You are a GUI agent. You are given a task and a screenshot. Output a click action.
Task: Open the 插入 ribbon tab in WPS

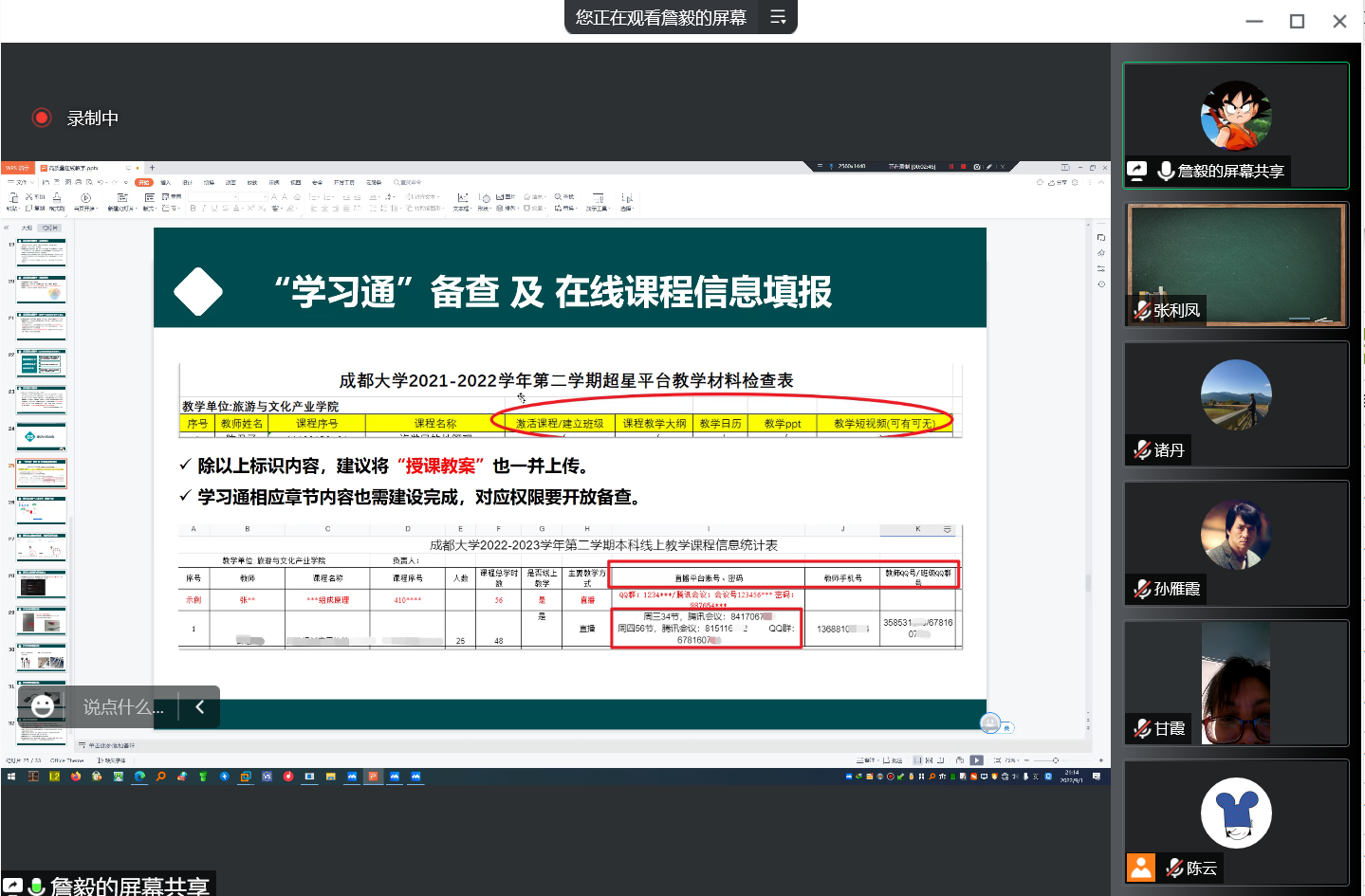click(x=166, y=182)
